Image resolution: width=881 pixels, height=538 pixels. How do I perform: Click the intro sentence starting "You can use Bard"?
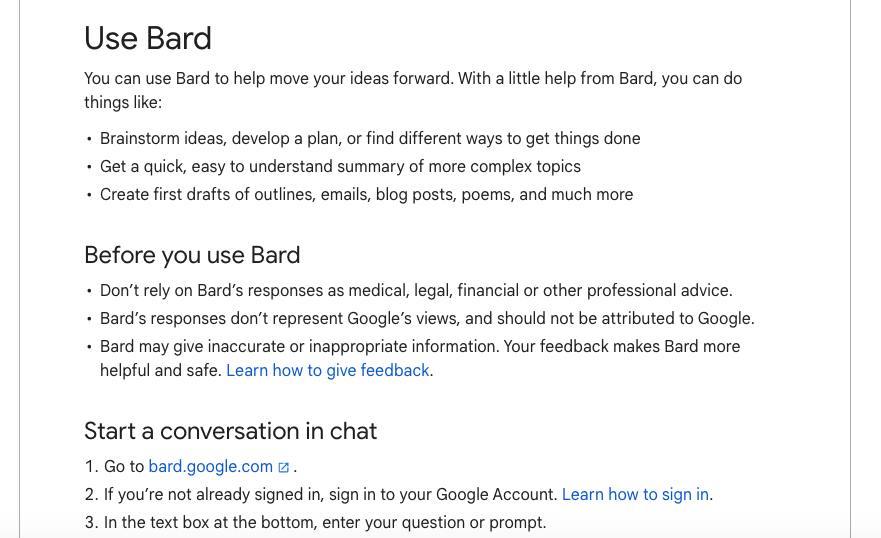click(x=412, y=78)
